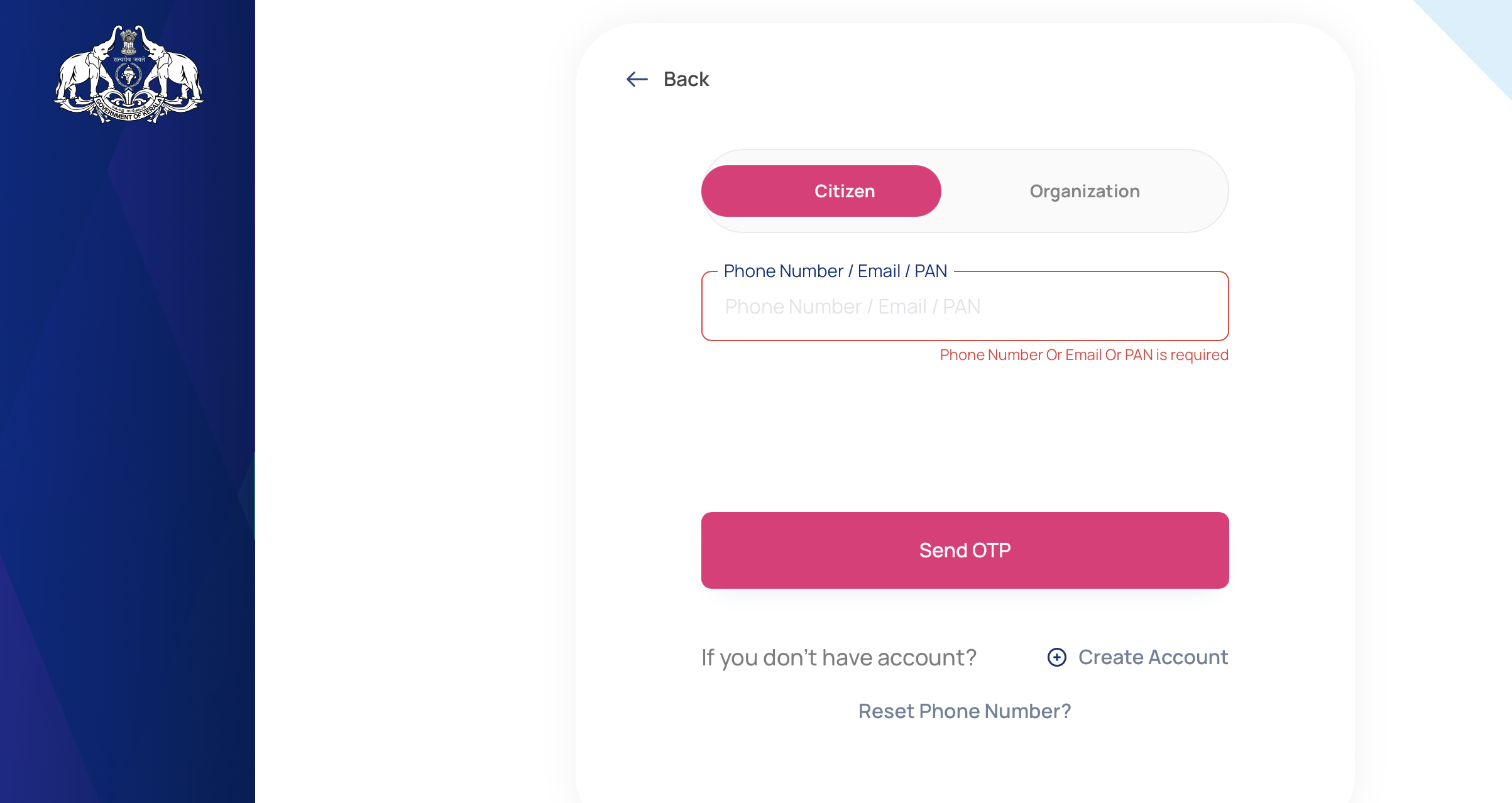Click the Government of Kerala ribbon banner

coord(128,112)
